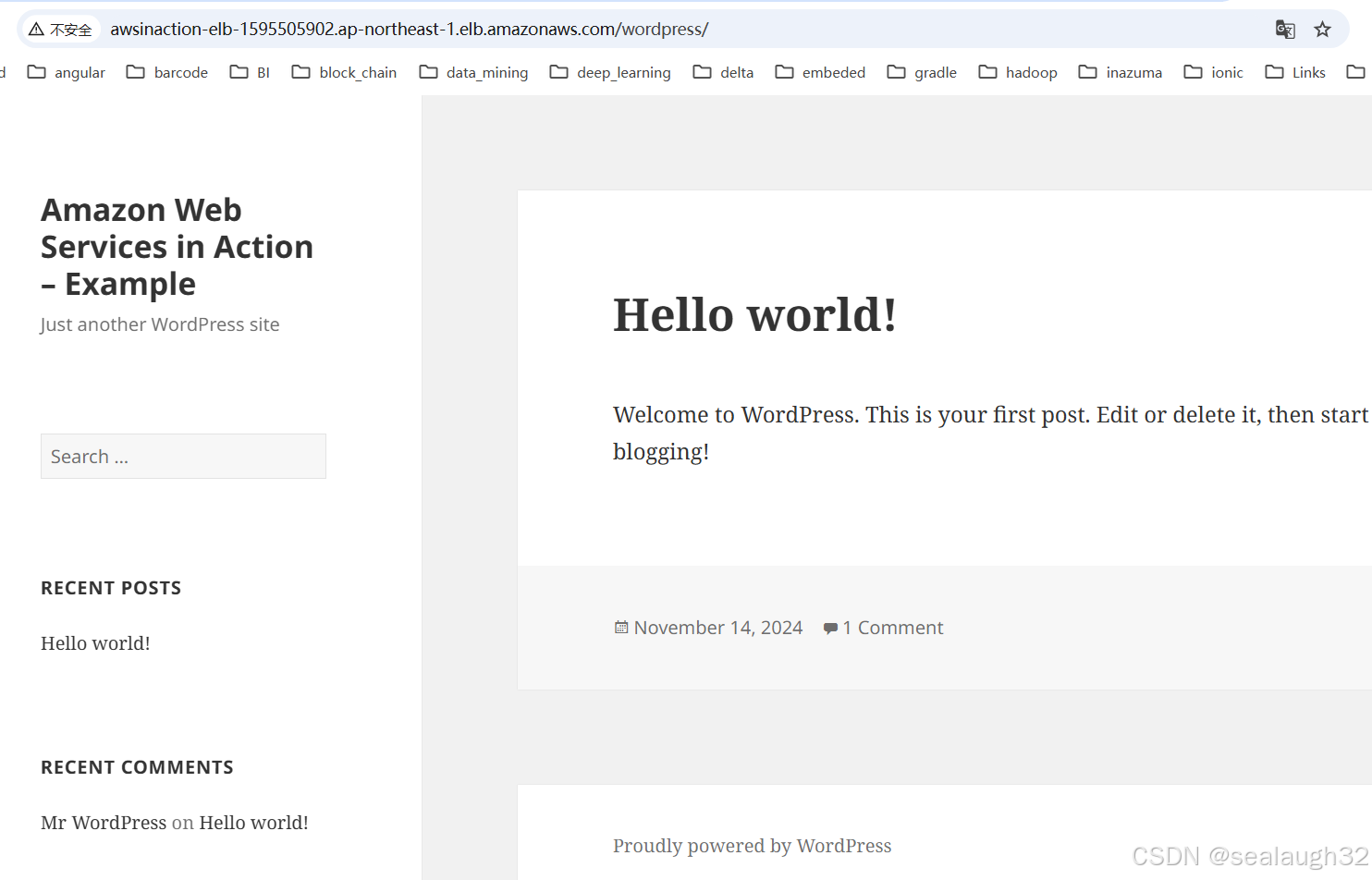Open the Mr WordPress commenter link

[104, 823]
